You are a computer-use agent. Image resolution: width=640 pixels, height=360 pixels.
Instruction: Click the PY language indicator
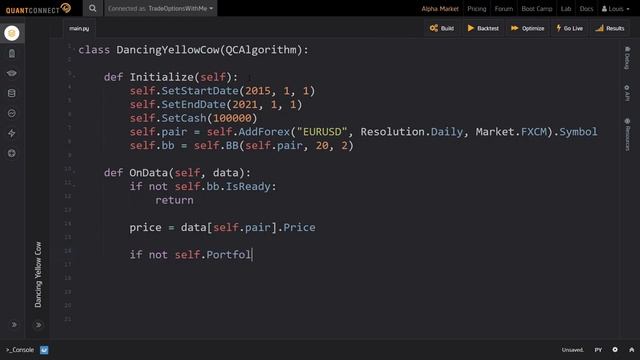(598, 350)
